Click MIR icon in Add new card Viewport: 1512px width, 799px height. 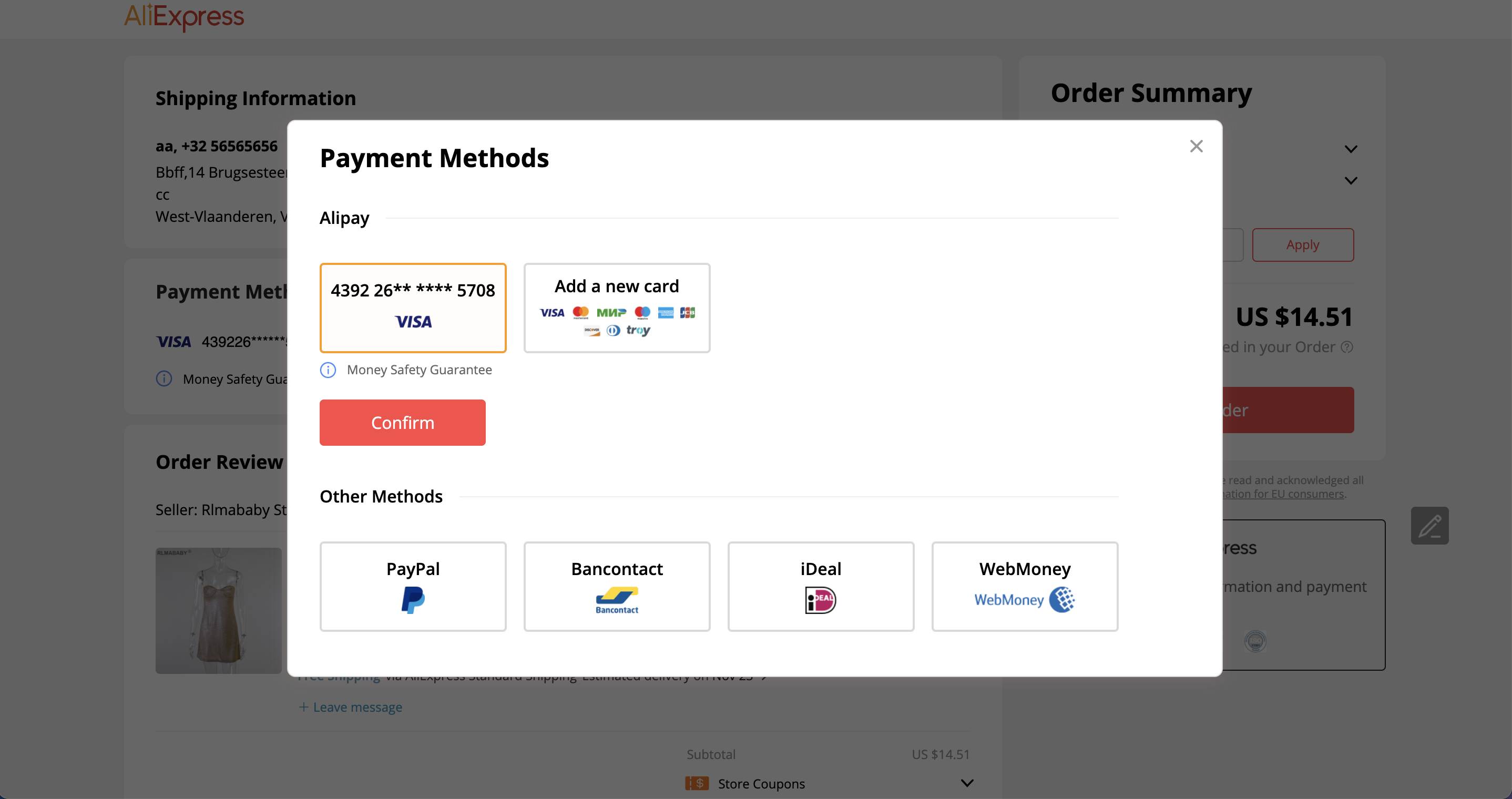(611, 313)
